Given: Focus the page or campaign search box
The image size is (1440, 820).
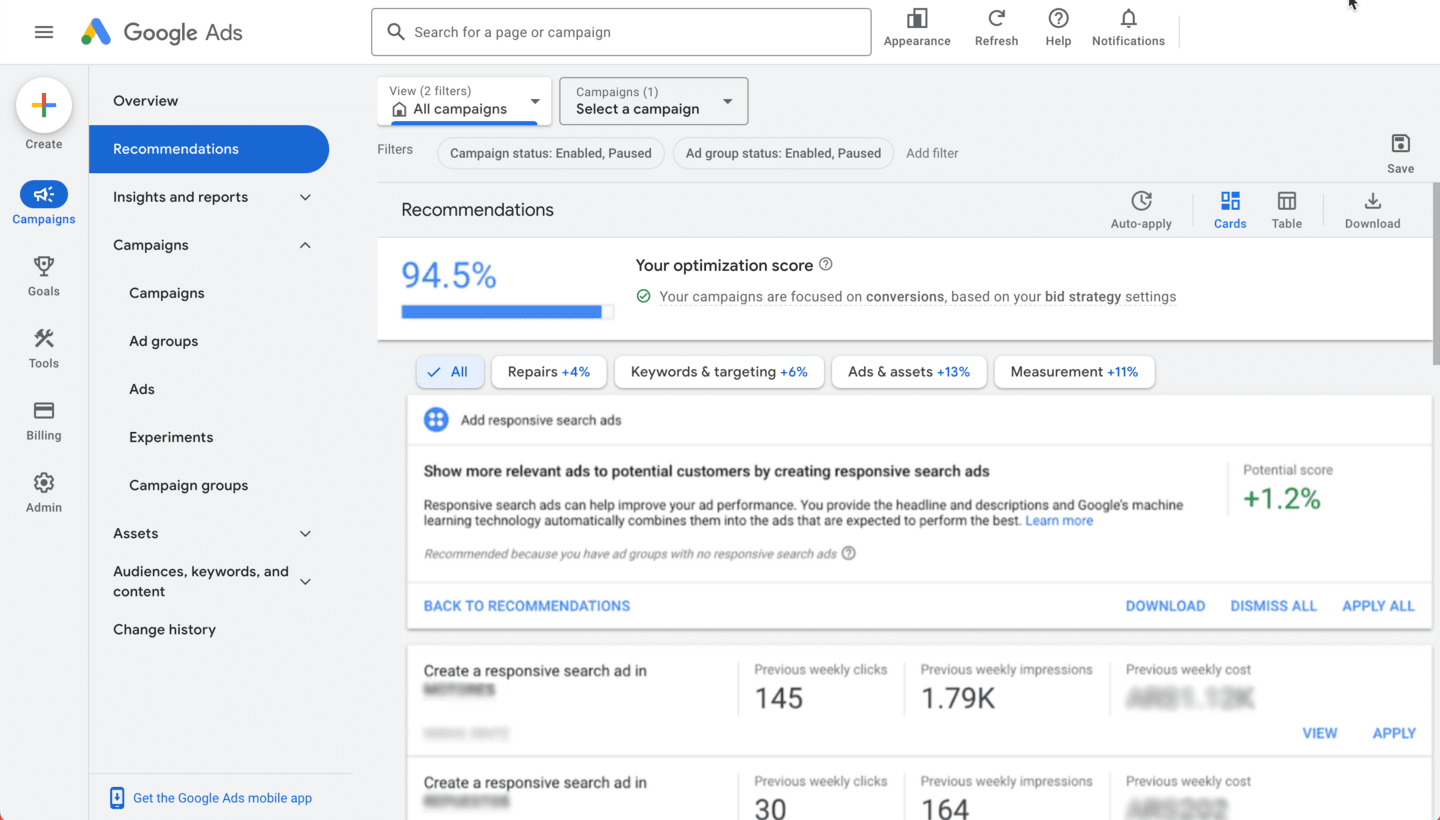Looking at the screenshot, I should point(621,32).
